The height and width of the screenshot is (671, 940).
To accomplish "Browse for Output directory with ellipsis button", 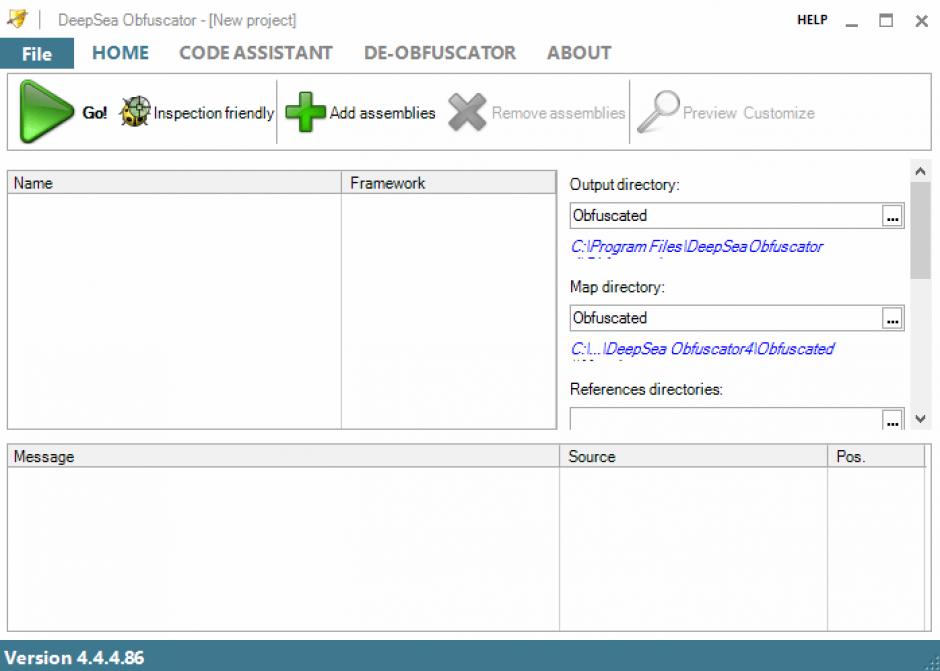I will 892,216.
